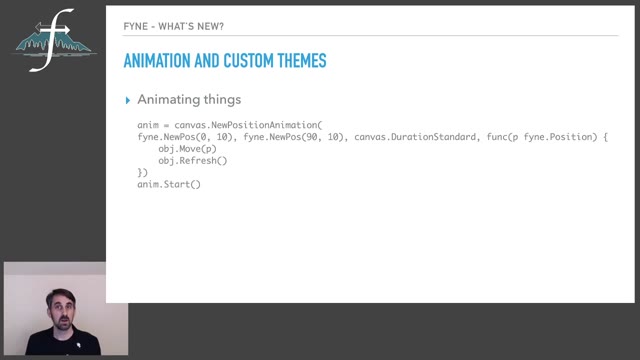Click 'func(p fyne.Position) {' in the code
This screenshot has height=360, width=640.
coord(547,137)
